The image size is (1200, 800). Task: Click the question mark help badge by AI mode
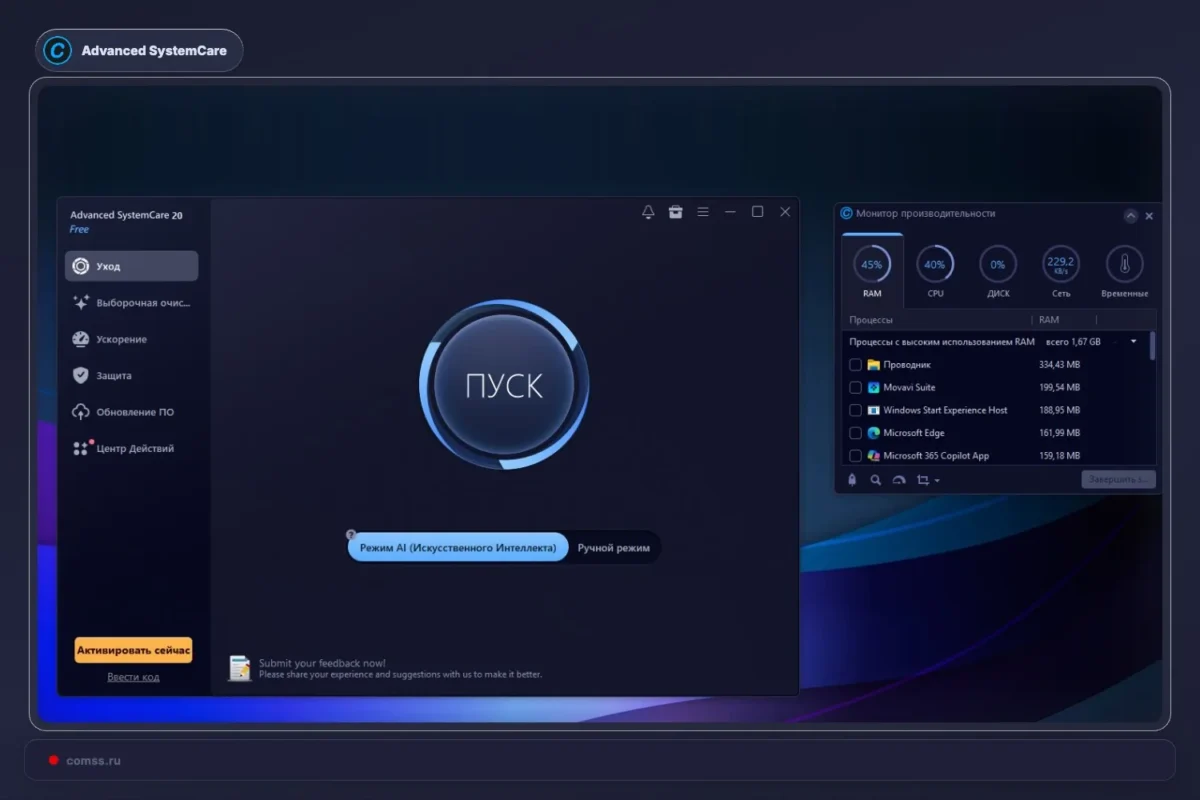click(x=351, y=535)
